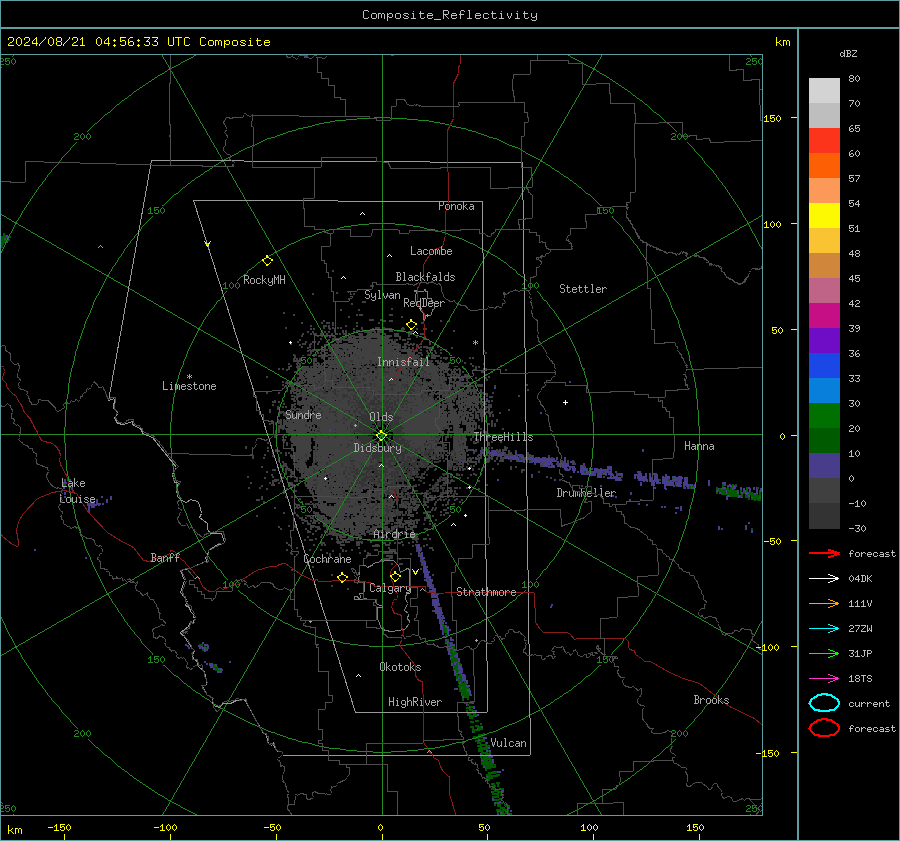The image size is (900, 841).
Task: Click the 39 dBZ purple color swatch
Action: click(824, 340)
